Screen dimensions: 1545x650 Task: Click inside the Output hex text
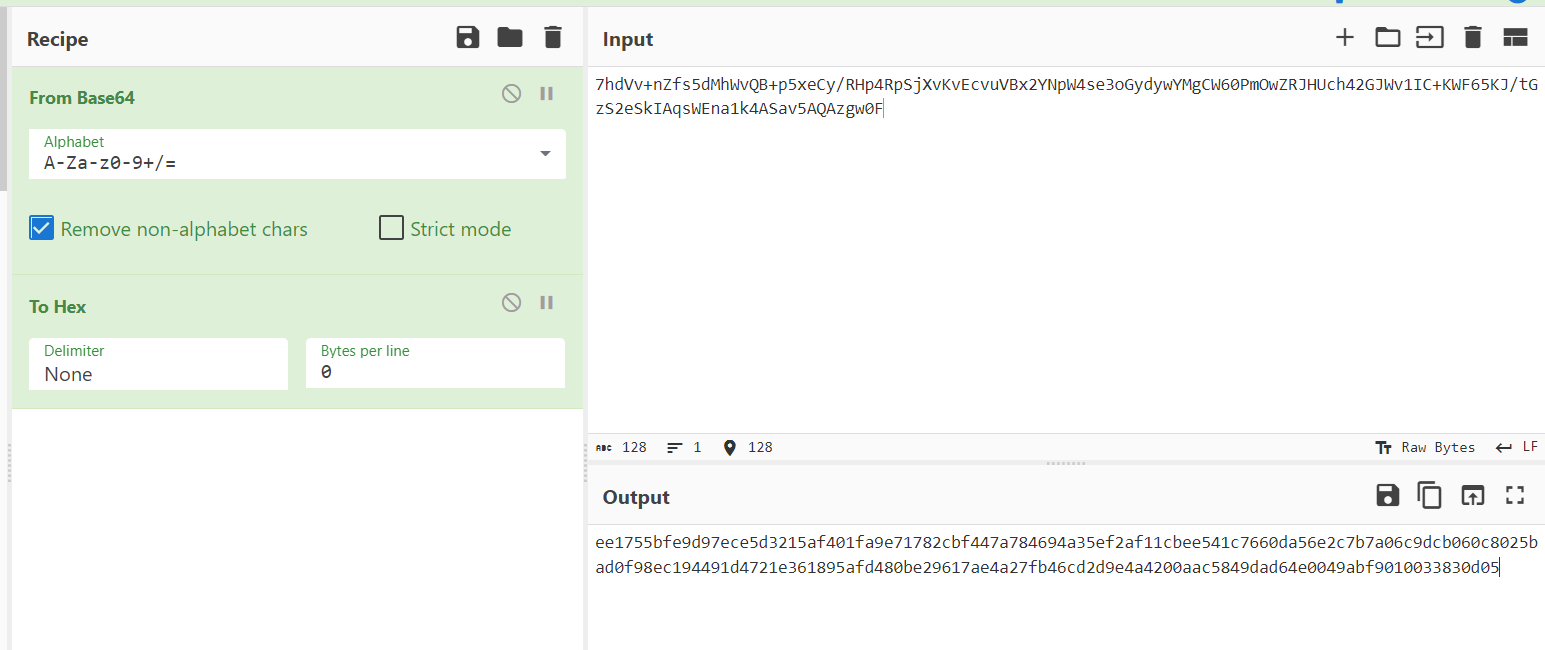pos(1066,556)
